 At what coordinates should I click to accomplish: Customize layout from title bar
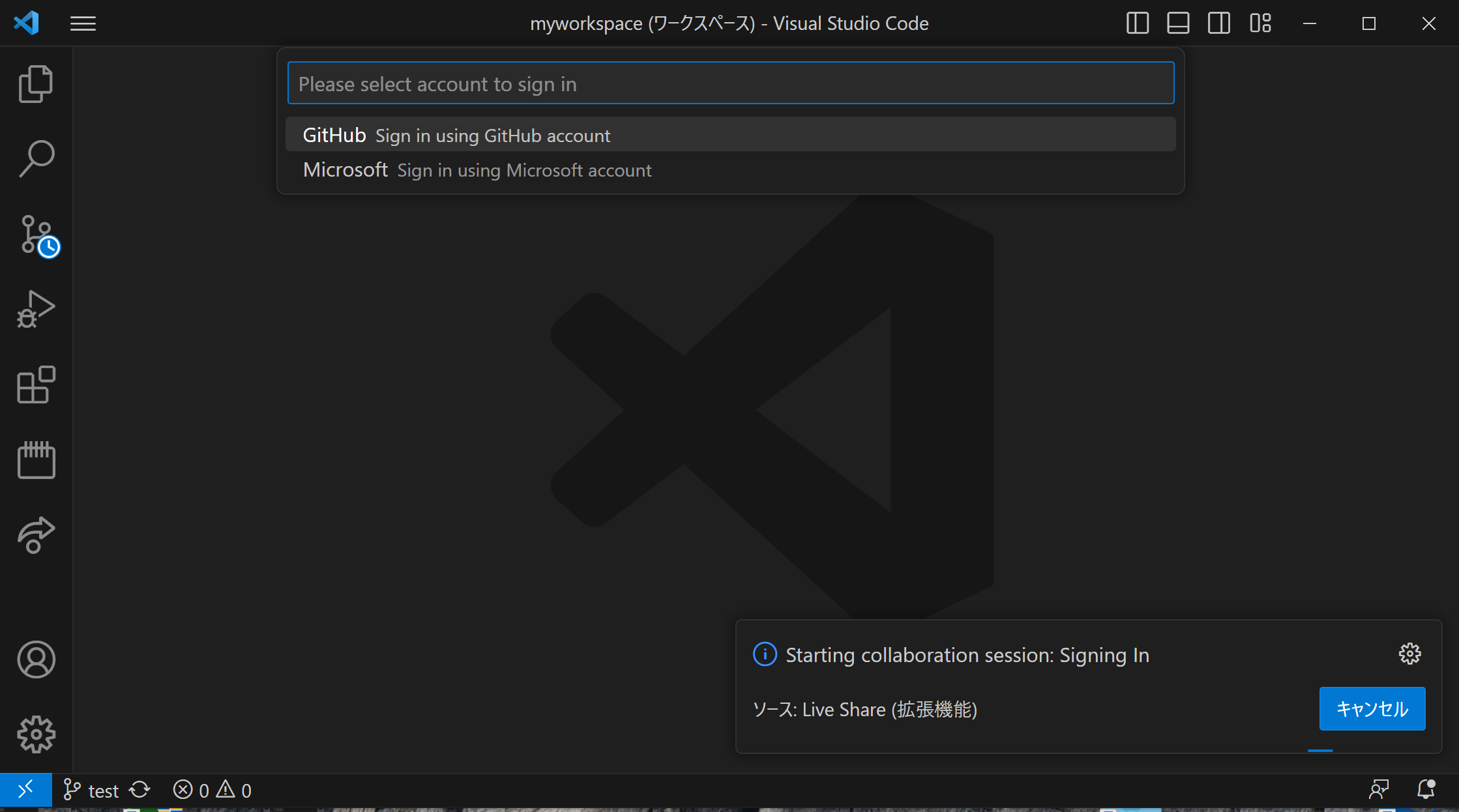pyautogui.click(x=1260, y=23)
